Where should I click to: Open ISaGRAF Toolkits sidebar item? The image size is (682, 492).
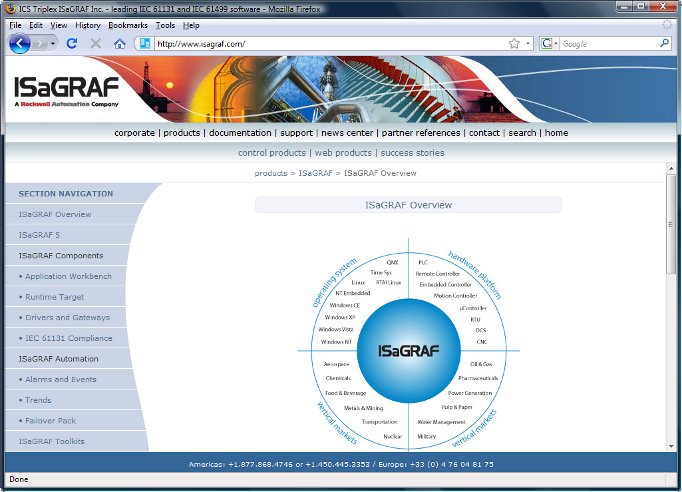point(51,441)
